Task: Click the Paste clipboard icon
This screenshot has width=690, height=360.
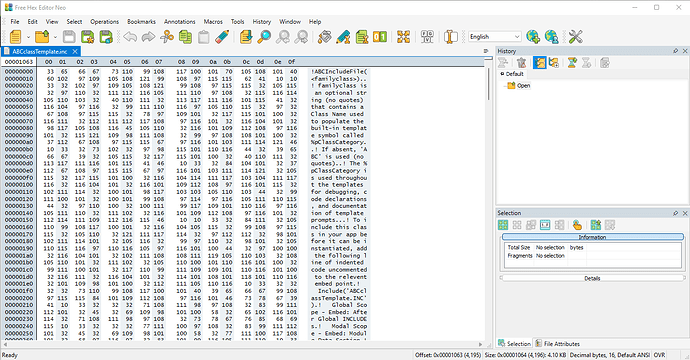Action: tap(204, 37)
